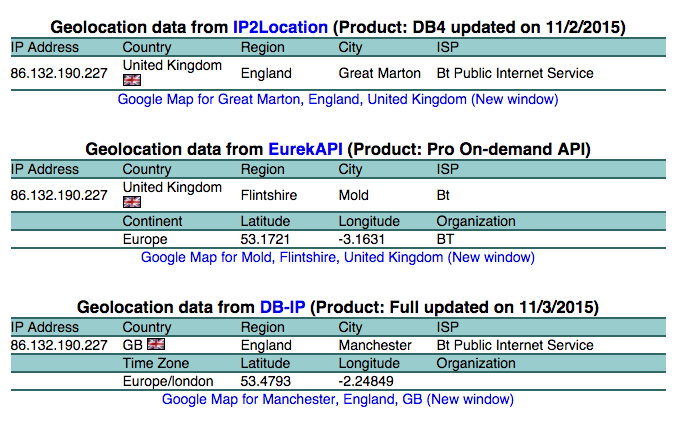Screen dimensions: 678x425
Task: Open Google Map for Manchester, England, GB
Action: coord(337,399)
